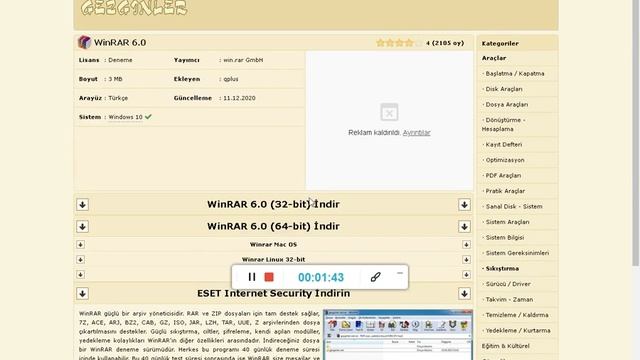Click uploader name qplus

tap(231, 79)
